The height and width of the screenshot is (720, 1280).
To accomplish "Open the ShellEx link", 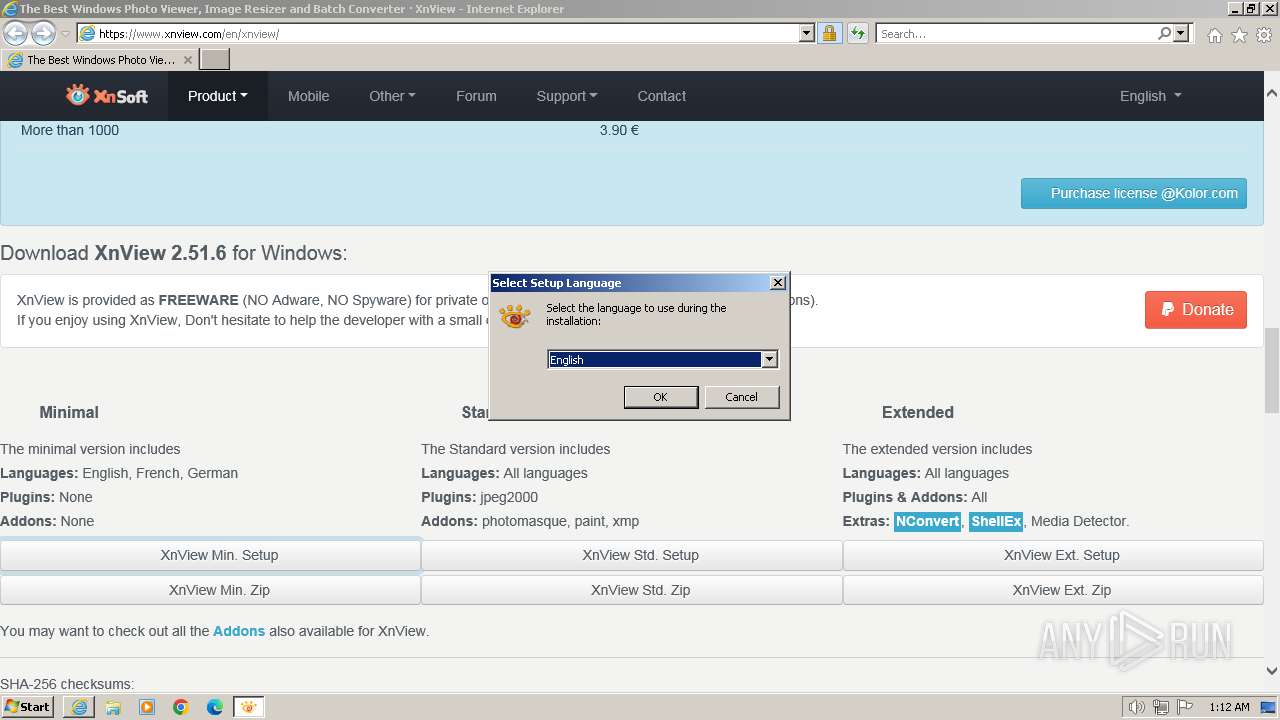I will coord(996,521).
